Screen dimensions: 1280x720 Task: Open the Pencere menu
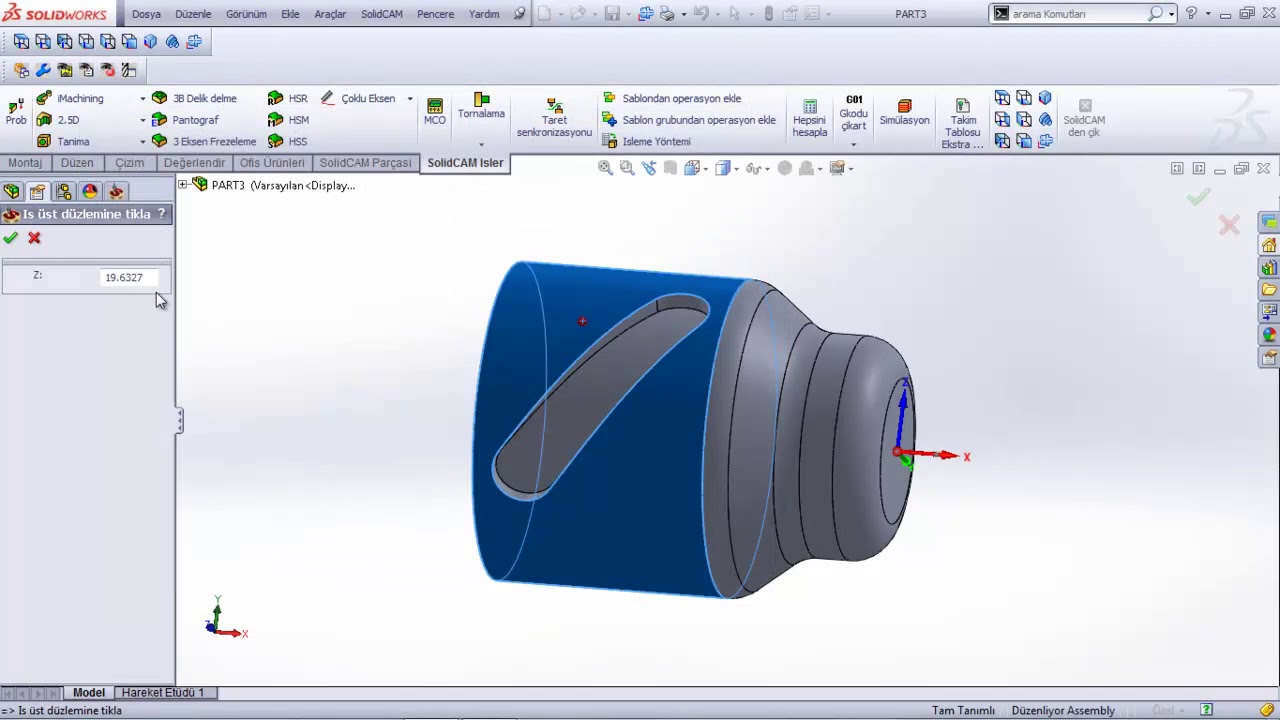pyautogui.click(x=435, y=14)
